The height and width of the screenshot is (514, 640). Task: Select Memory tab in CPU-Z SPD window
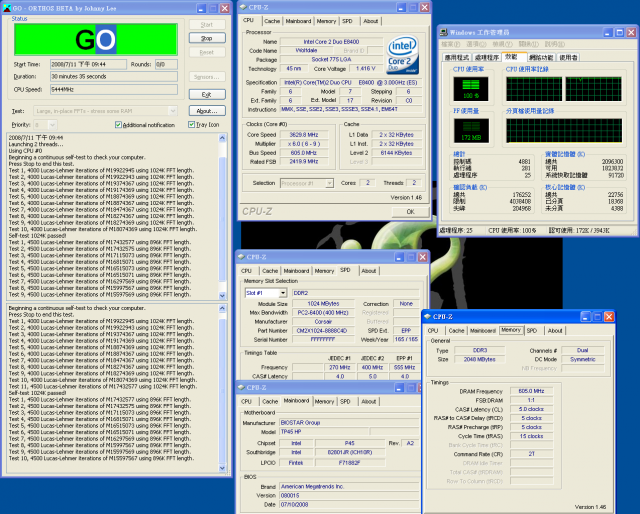click(324, 271)
